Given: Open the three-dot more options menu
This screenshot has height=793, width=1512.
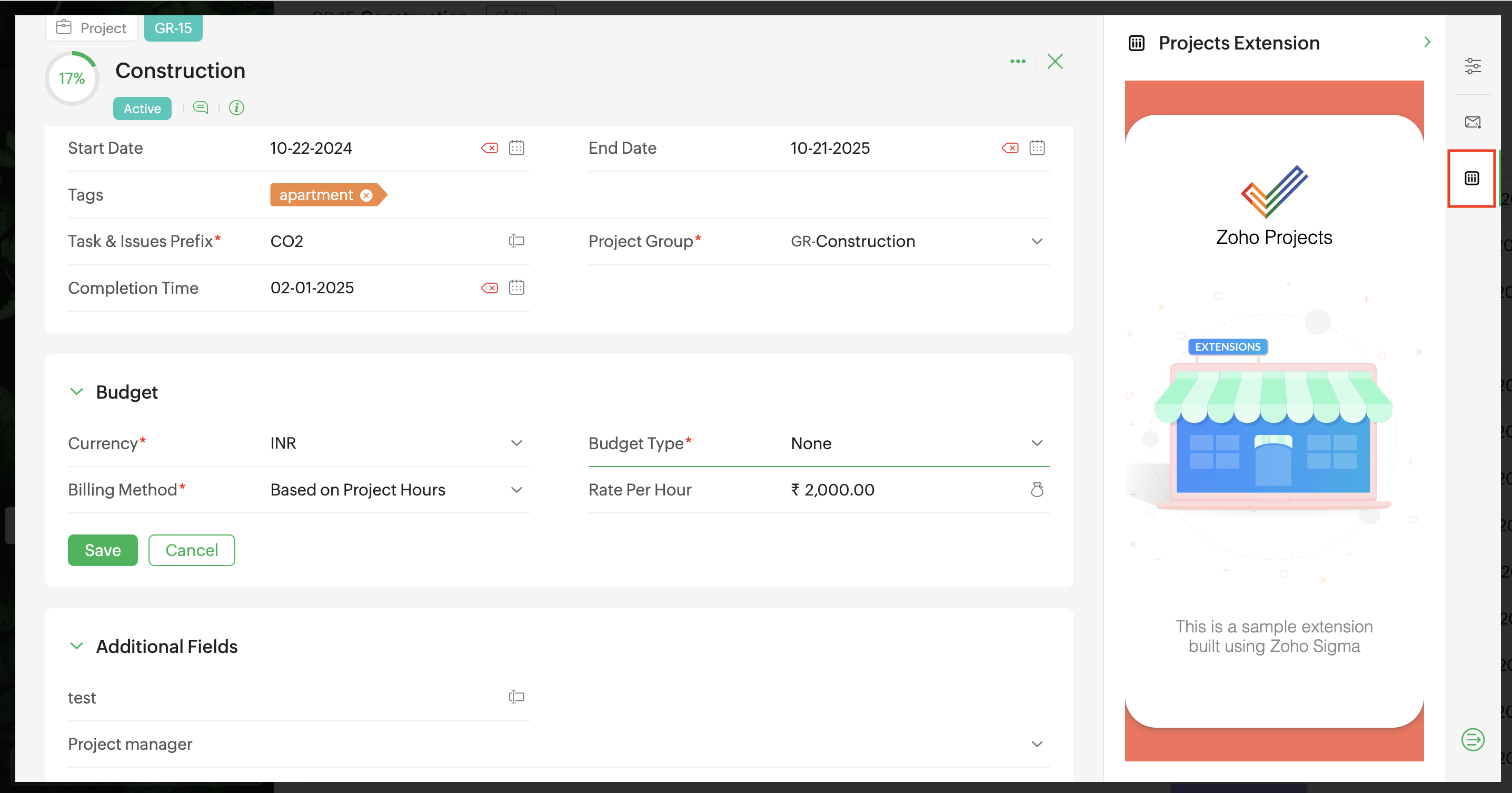Looking at the screenshot, I should point(1018,62).
